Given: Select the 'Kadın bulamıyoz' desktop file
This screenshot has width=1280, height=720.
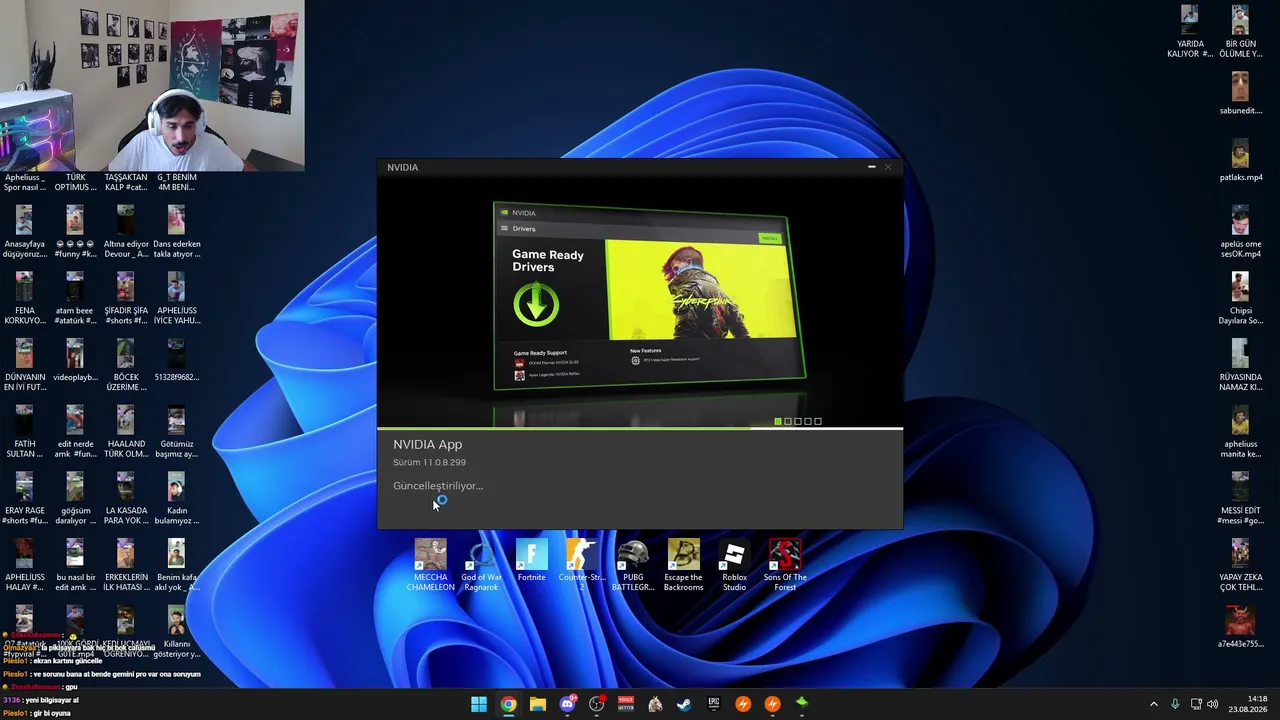Looking at the screenshot, I should (x=177, y=498).
